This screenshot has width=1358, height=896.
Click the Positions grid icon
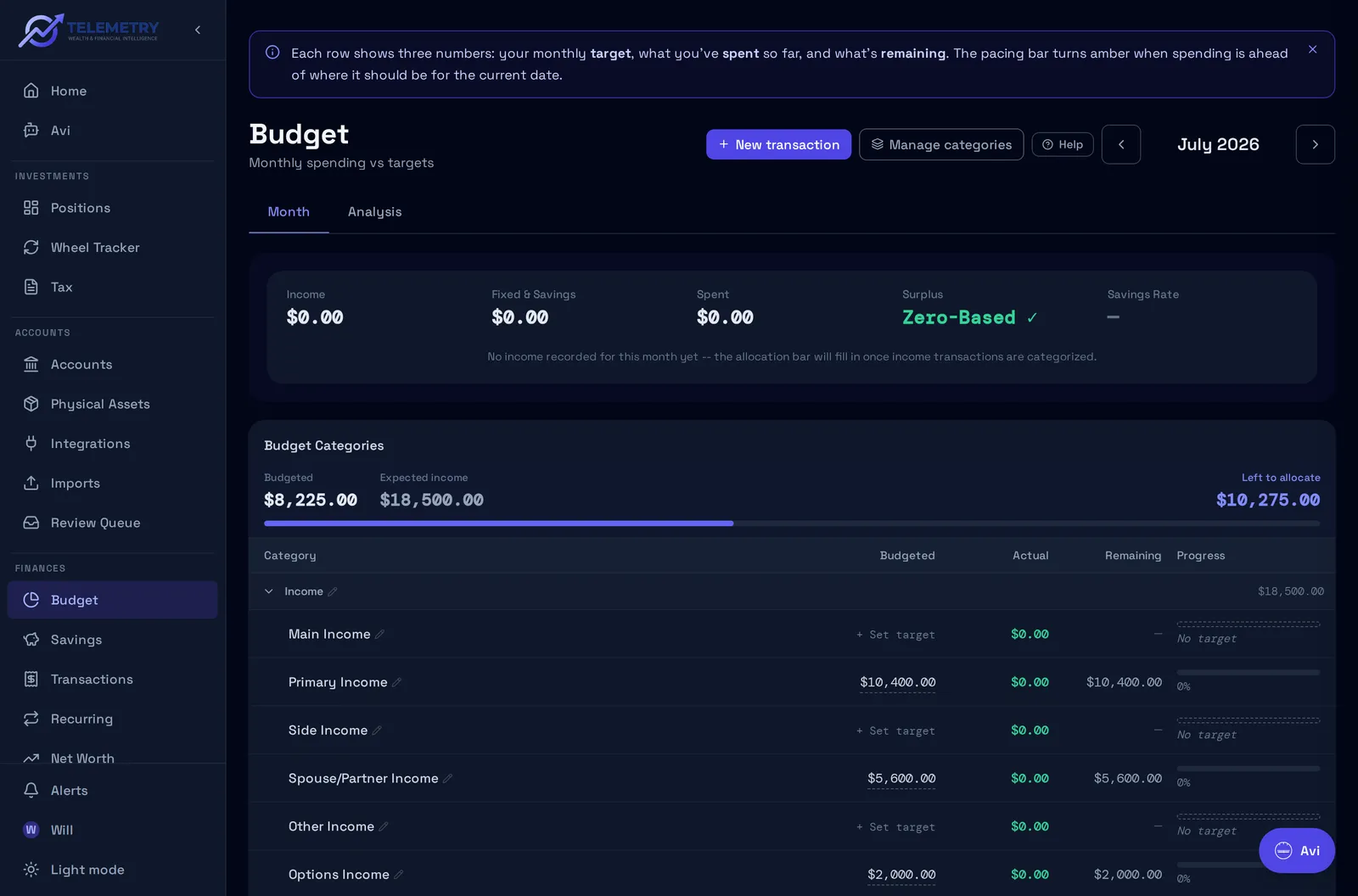point(31,208)
